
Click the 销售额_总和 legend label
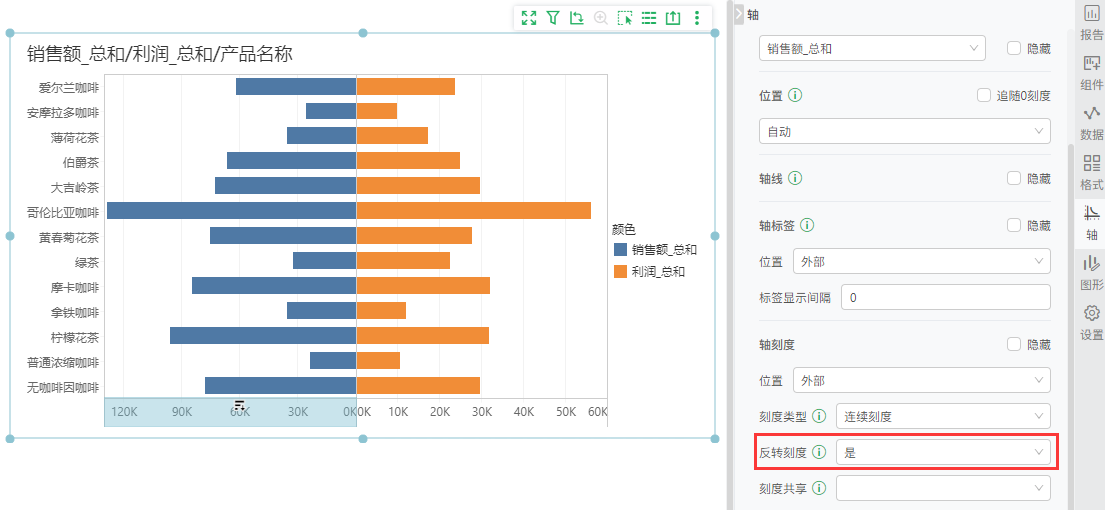coord(664,249)
